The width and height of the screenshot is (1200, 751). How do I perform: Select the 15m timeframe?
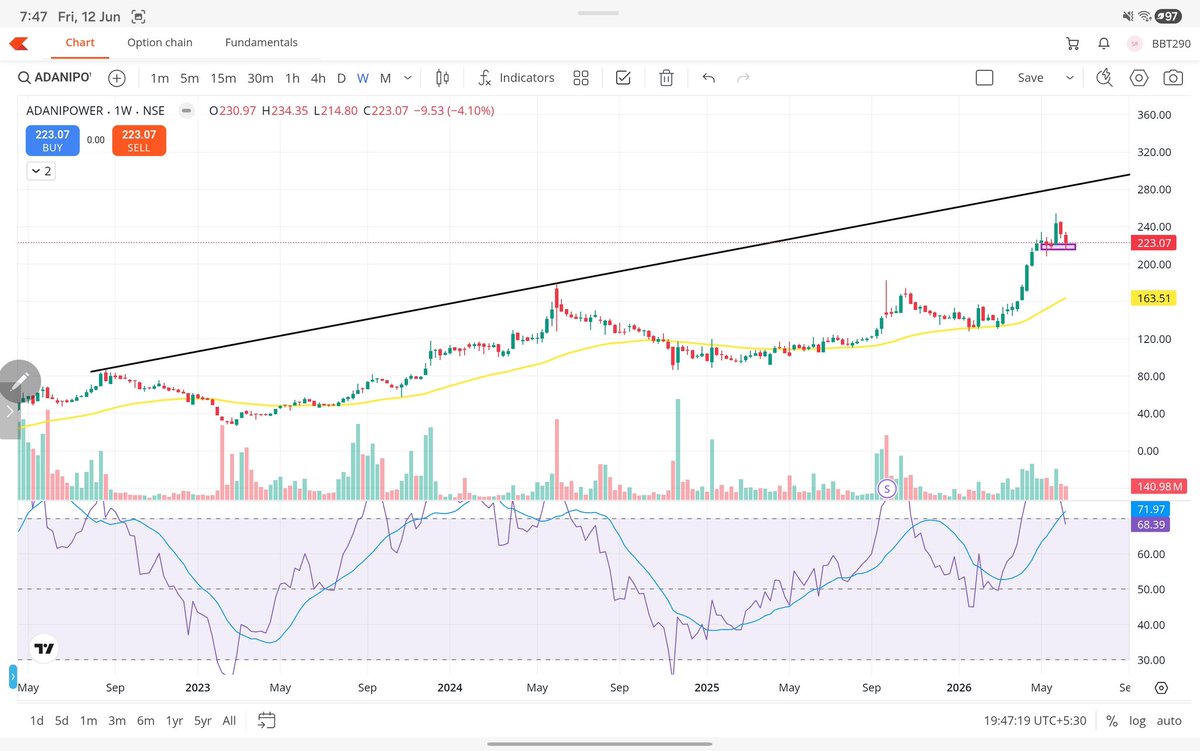pos(223,78)
